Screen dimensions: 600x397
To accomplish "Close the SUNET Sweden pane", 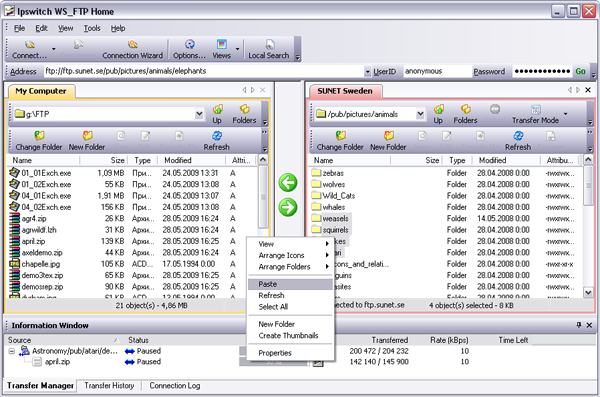I will tap(588, 90).
